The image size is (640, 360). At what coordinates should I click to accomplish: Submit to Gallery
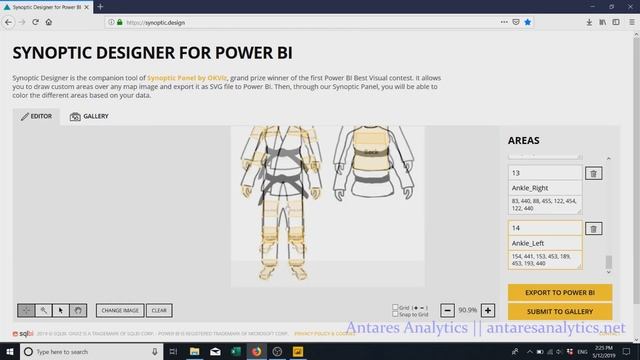point(560,311)
